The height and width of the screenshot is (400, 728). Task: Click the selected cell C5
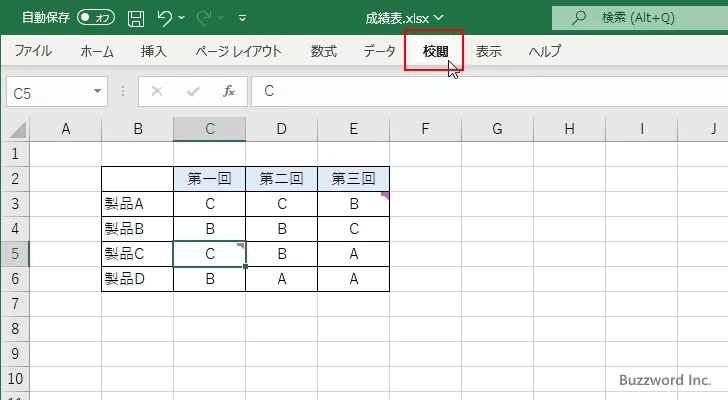point(209,254)
